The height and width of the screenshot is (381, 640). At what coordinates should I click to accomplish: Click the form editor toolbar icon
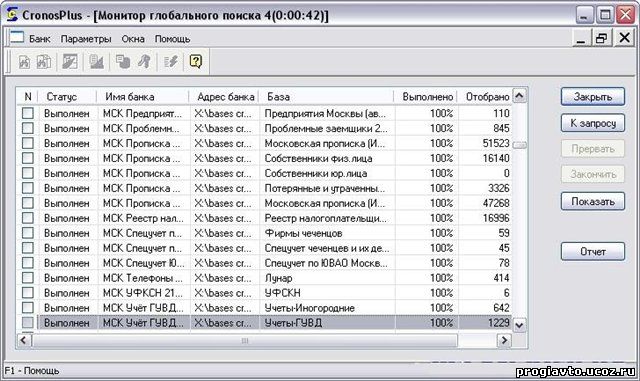(x=70, y=62)
